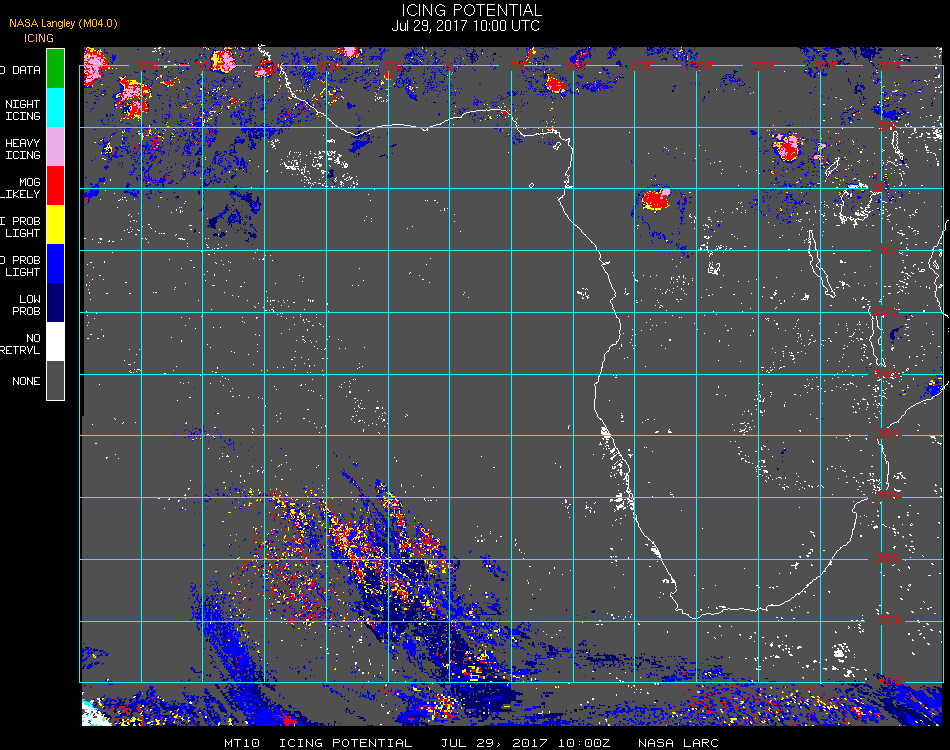Click the 'NASA Langley (M04.0)' label
Screen dimensions: 950x750
63,23
